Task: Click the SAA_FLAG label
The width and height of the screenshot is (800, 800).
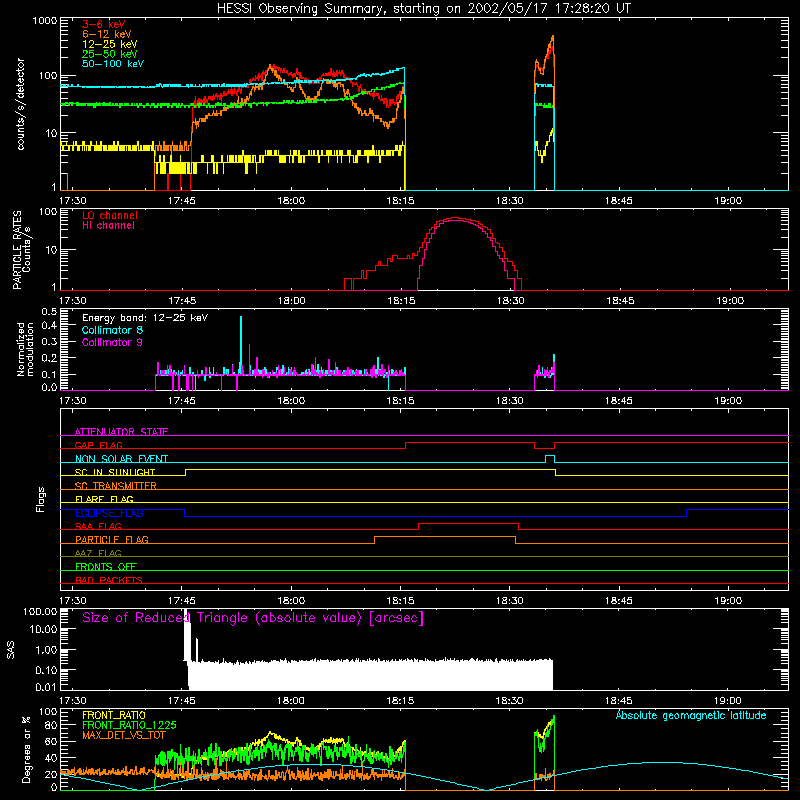Action: pyautogui.click(x=98, y=526)
